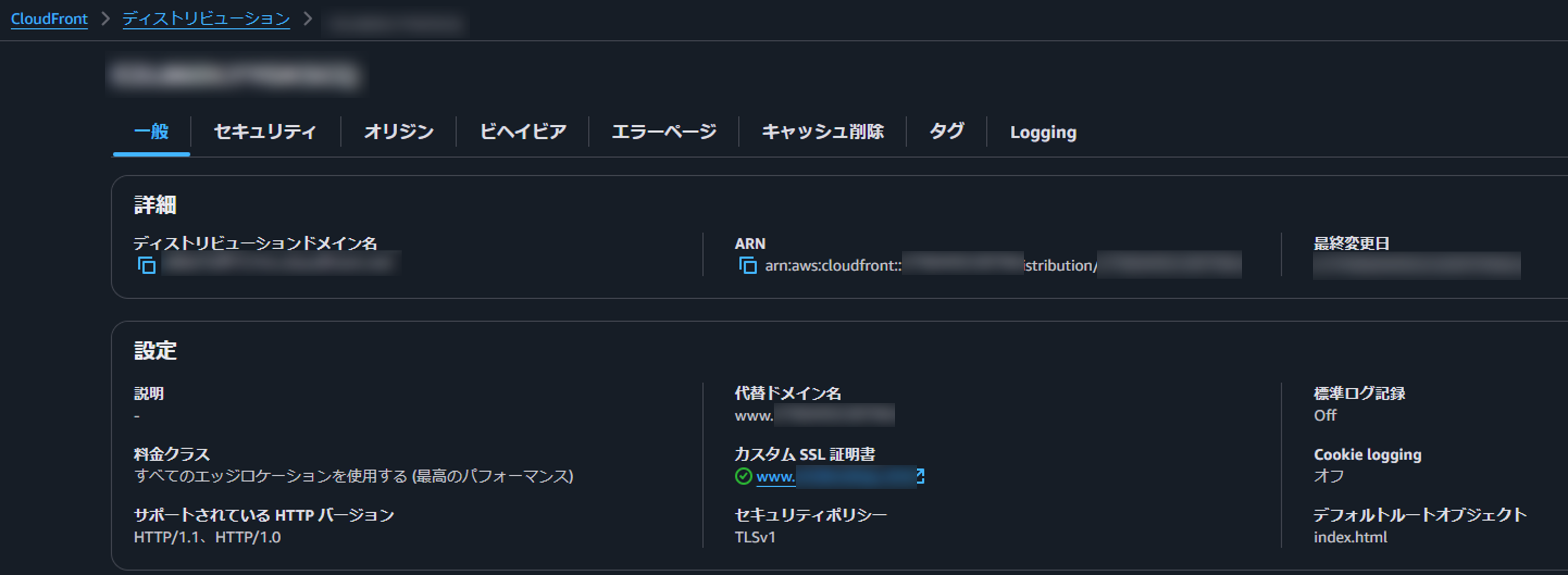Open the custom SSL certificate www link

click(x=775, y=476)
